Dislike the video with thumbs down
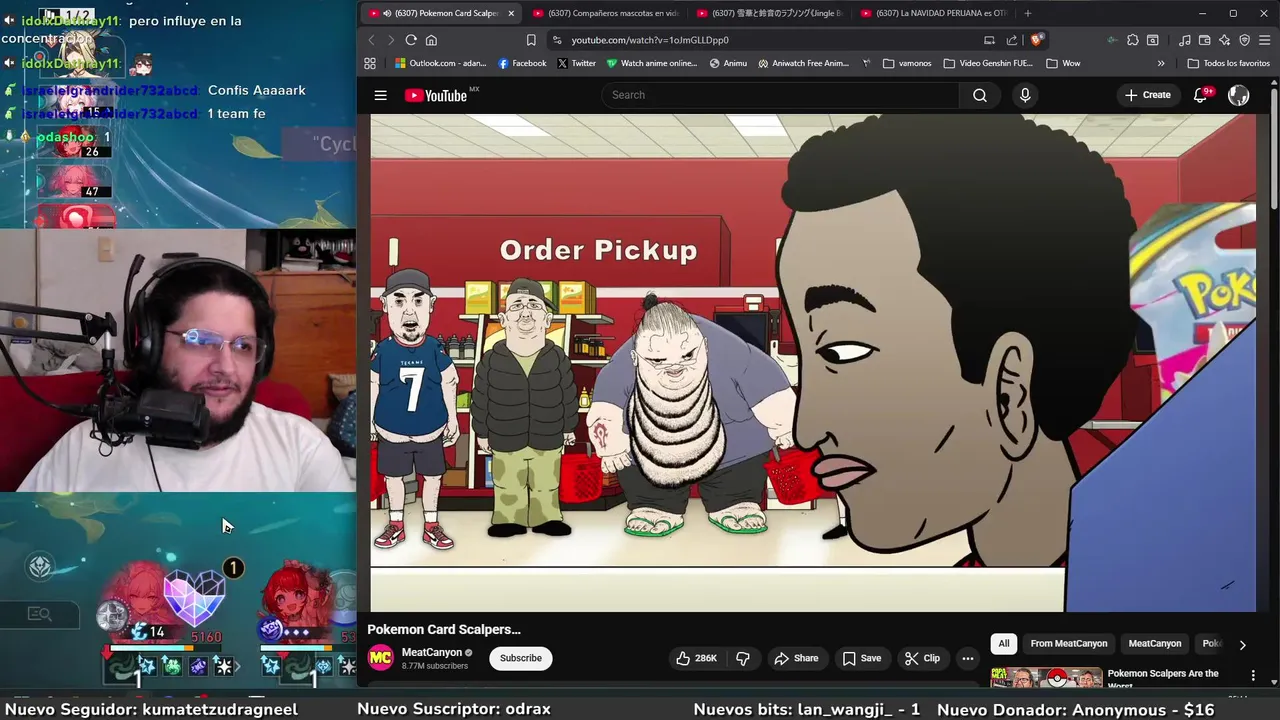 742,658
